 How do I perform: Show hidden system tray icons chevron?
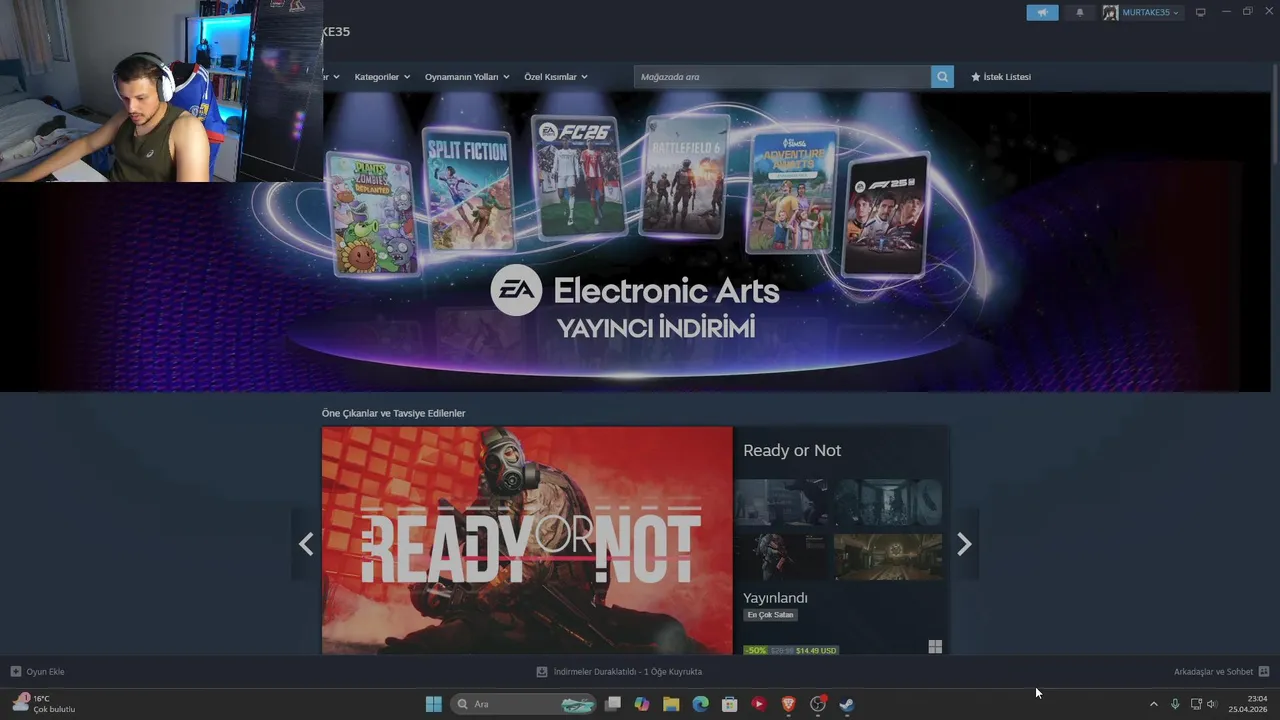click(1153, 704)
